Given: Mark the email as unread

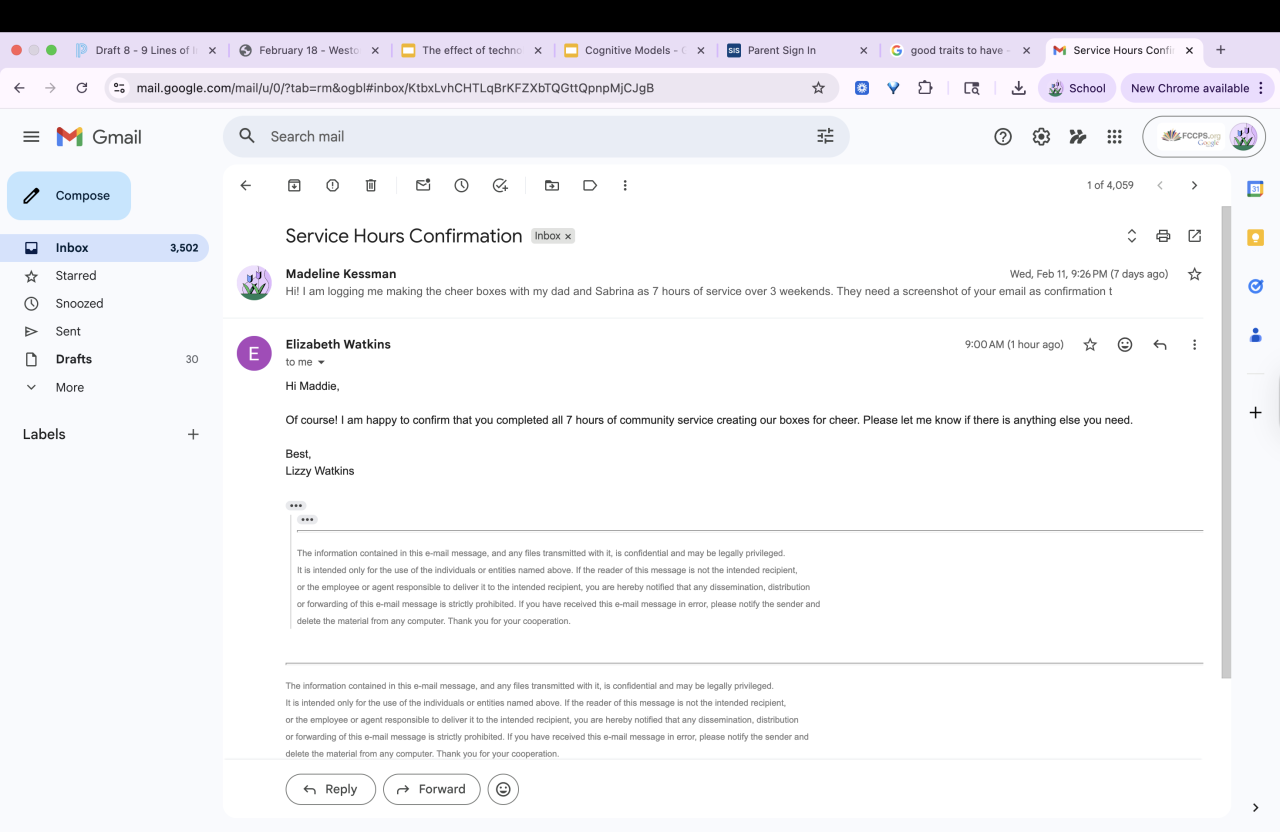Looking at the screenshot, I should point(423,185).
